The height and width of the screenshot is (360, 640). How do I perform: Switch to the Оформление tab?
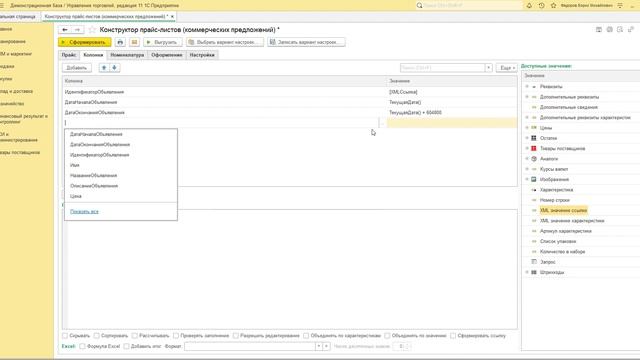click(x=167, y=55)
